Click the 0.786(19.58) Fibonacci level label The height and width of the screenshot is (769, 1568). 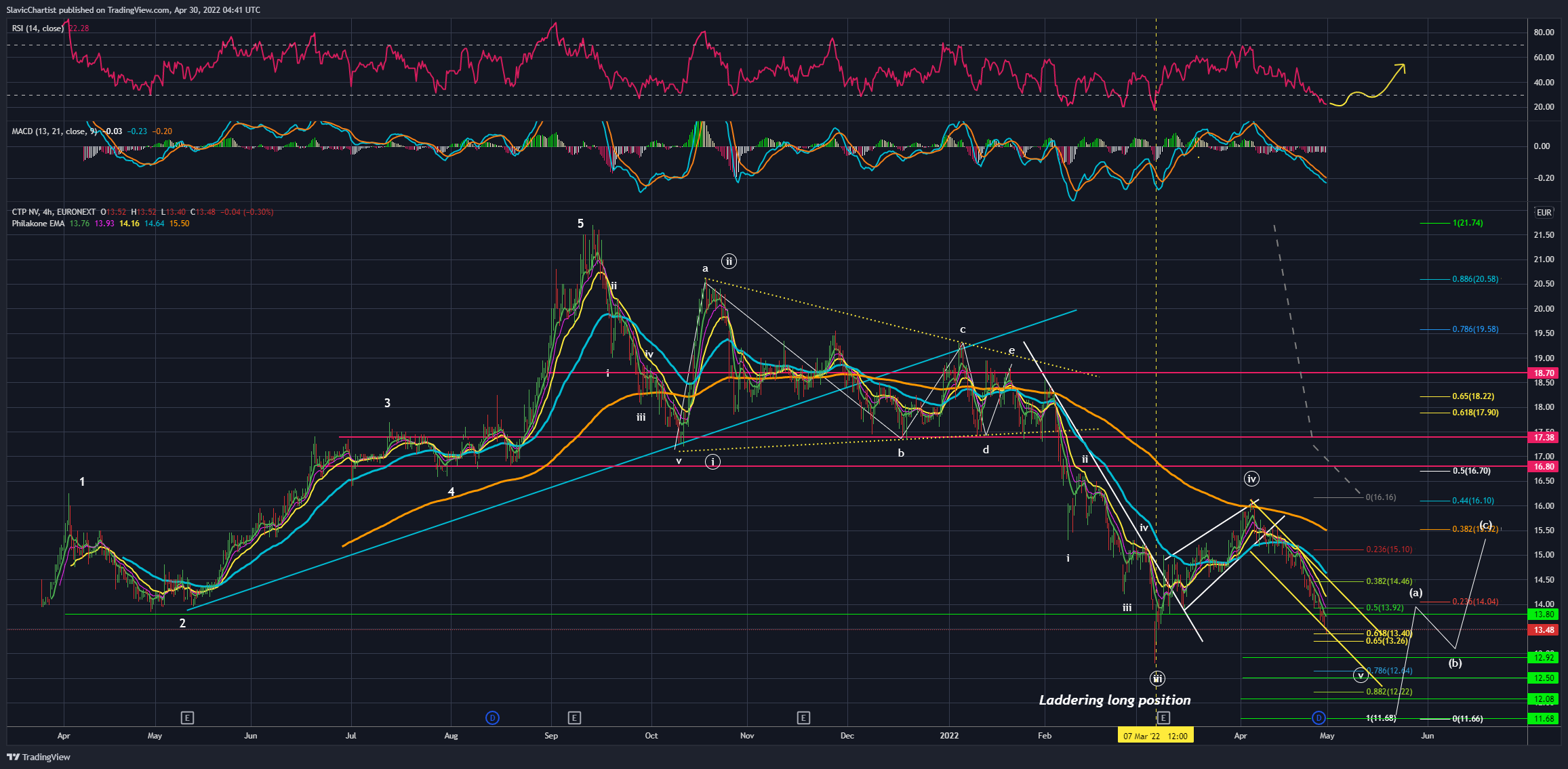(x=1475, y=329)
